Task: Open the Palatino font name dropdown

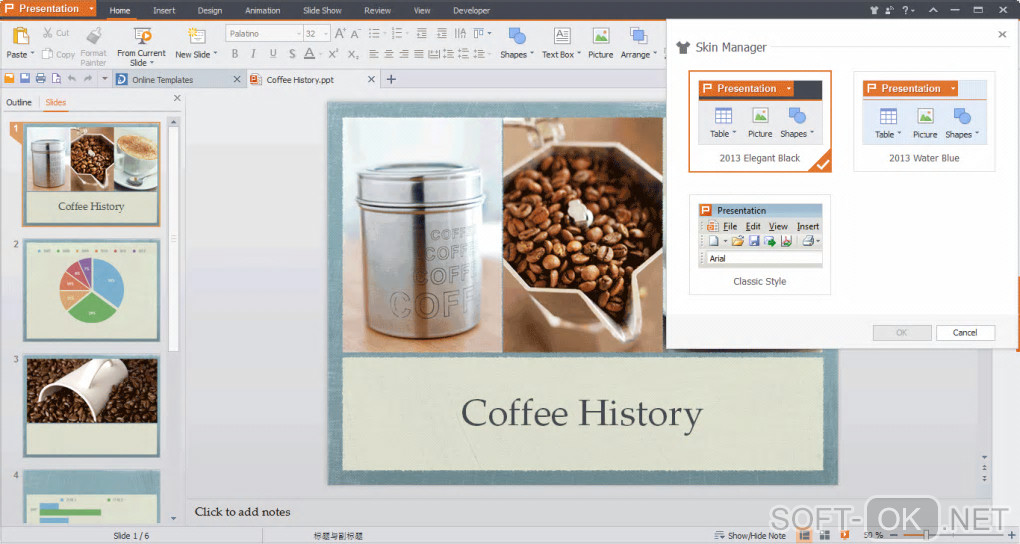Action: (x=296, y=34)
